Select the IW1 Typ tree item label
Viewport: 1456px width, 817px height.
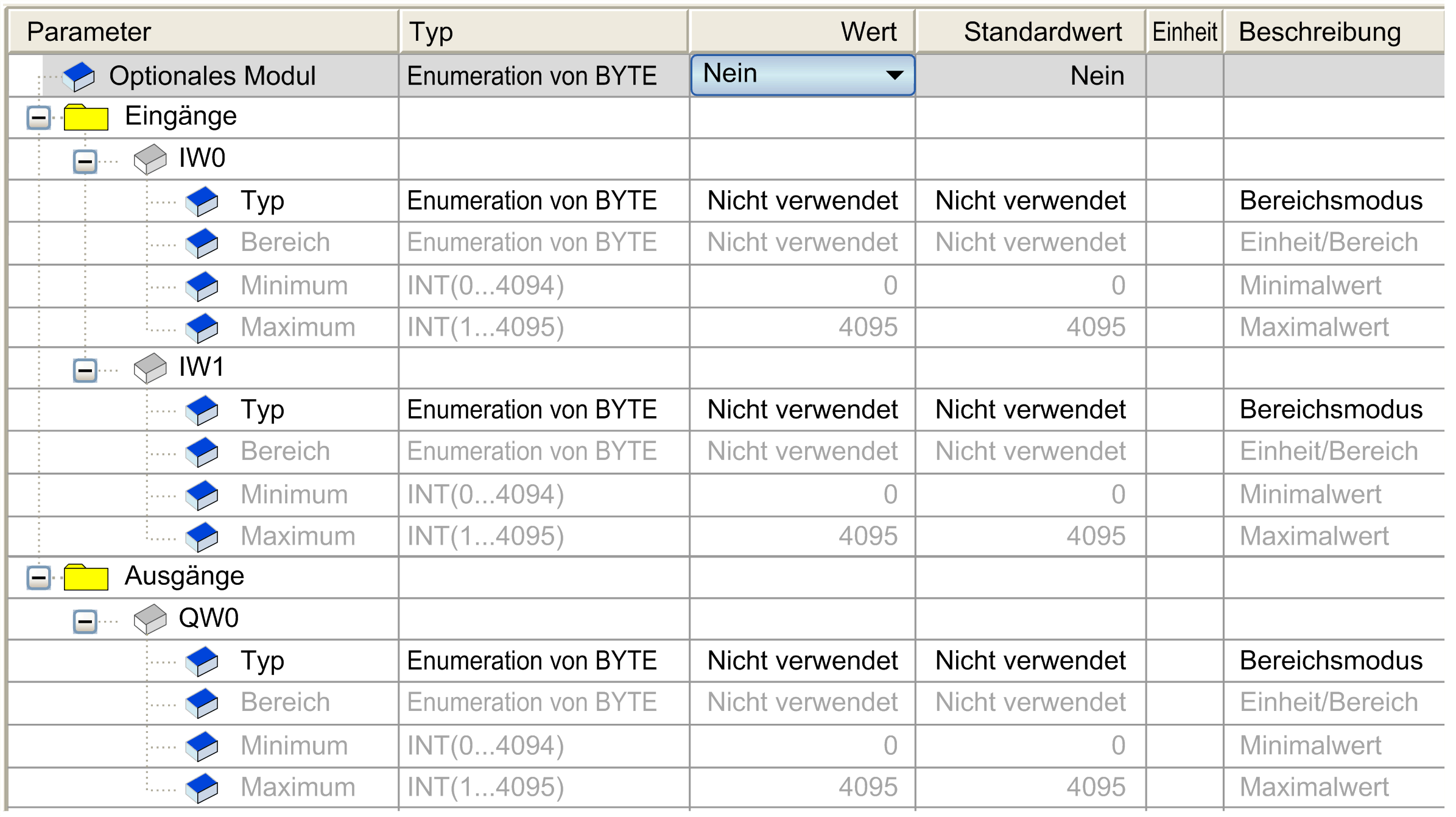click(x=262, y=410)
